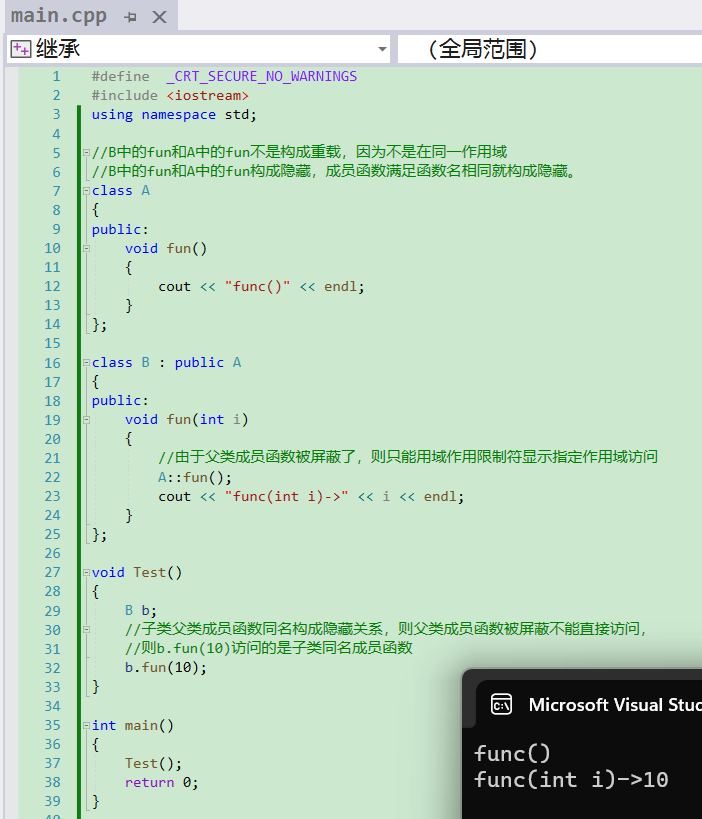Click the comment on line 6
702x819 pixels.
click(333, 171)
